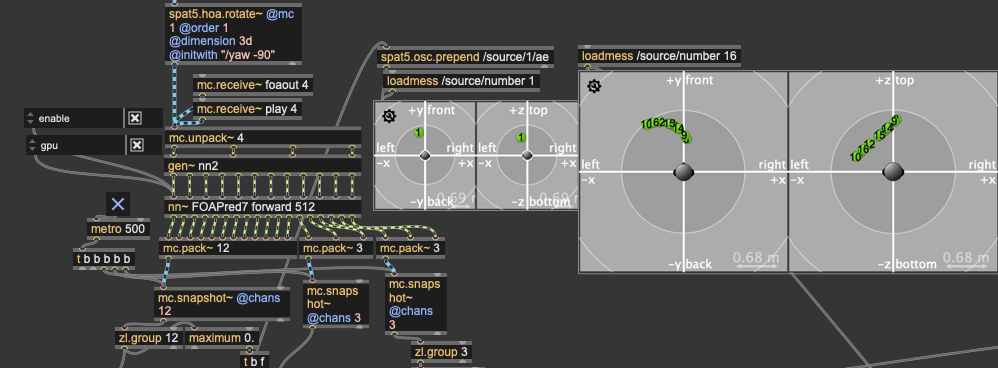Toggle the gpu checkbox
998x368 pixels.
click(136, 146)
